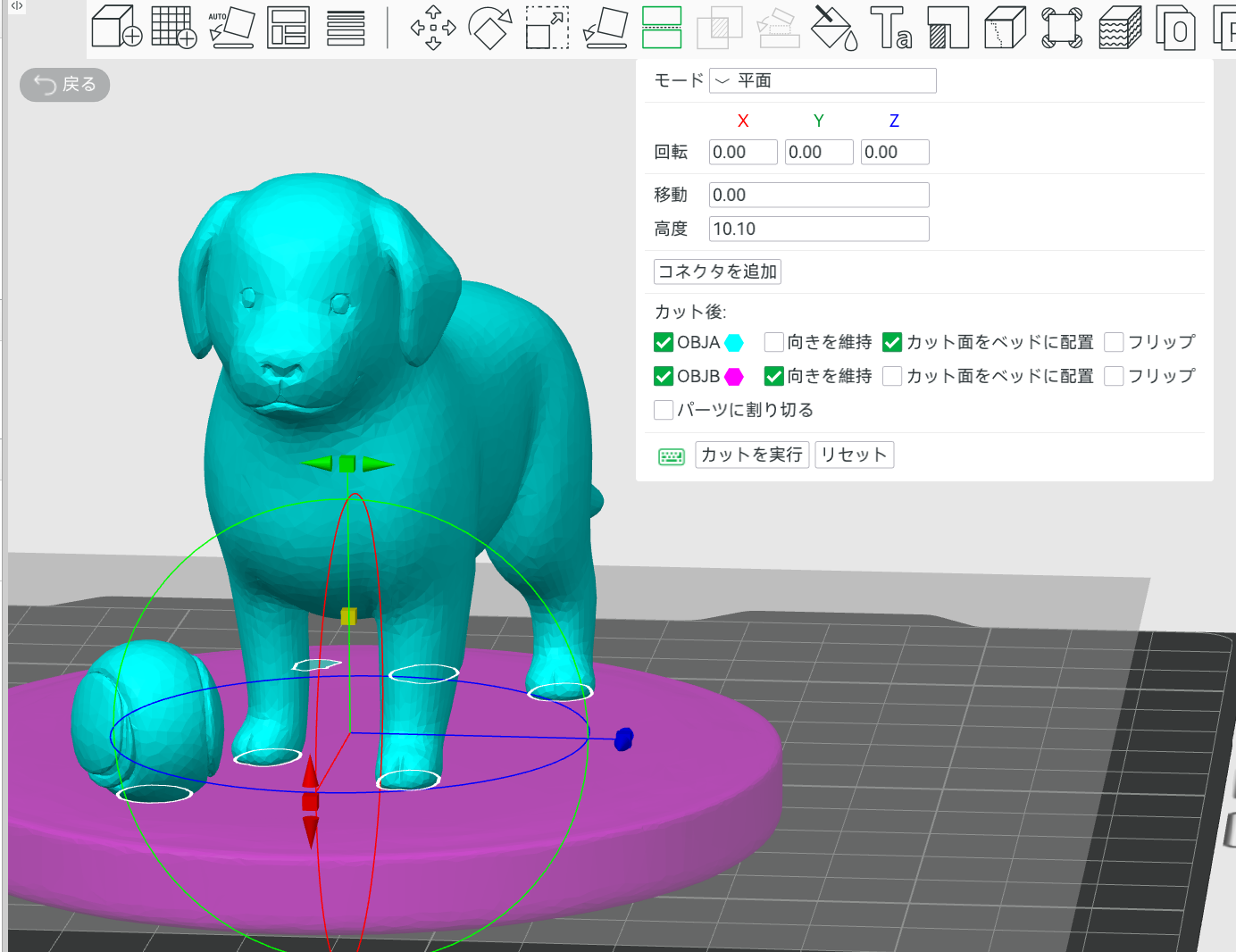This screenshot has width=1236, height=952.
Task: Click the 回転 label
Action: [671, 152]
